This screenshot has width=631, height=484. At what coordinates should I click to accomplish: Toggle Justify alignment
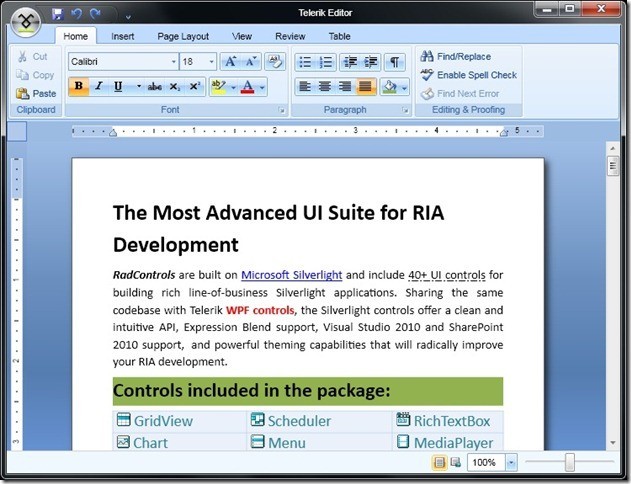click(365, 87)
